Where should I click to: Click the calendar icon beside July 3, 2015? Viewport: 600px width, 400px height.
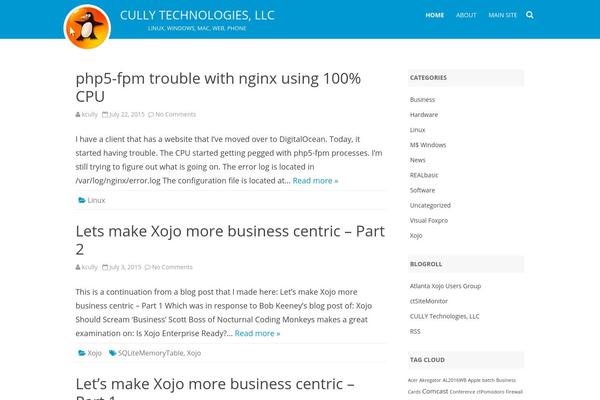tap(105, 267)
